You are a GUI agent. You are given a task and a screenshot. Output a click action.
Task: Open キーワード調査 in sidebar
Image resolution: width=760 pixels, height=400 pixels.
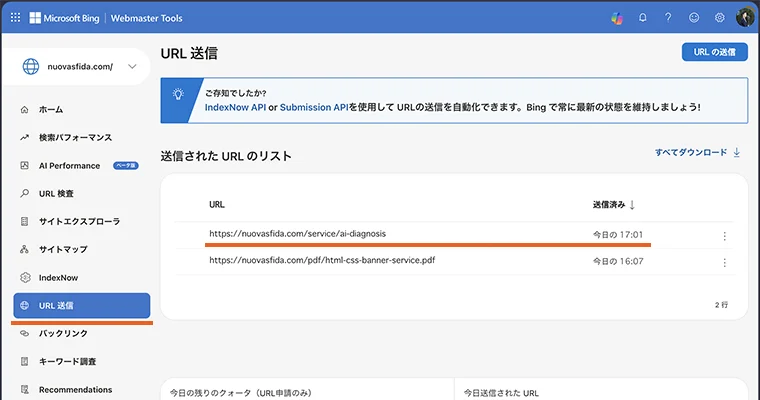coord(67,362)
